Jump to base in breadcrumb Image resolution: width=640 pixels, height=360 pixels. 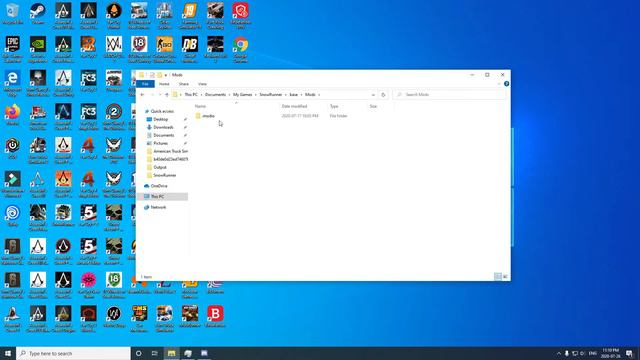[x=293, y=95]
